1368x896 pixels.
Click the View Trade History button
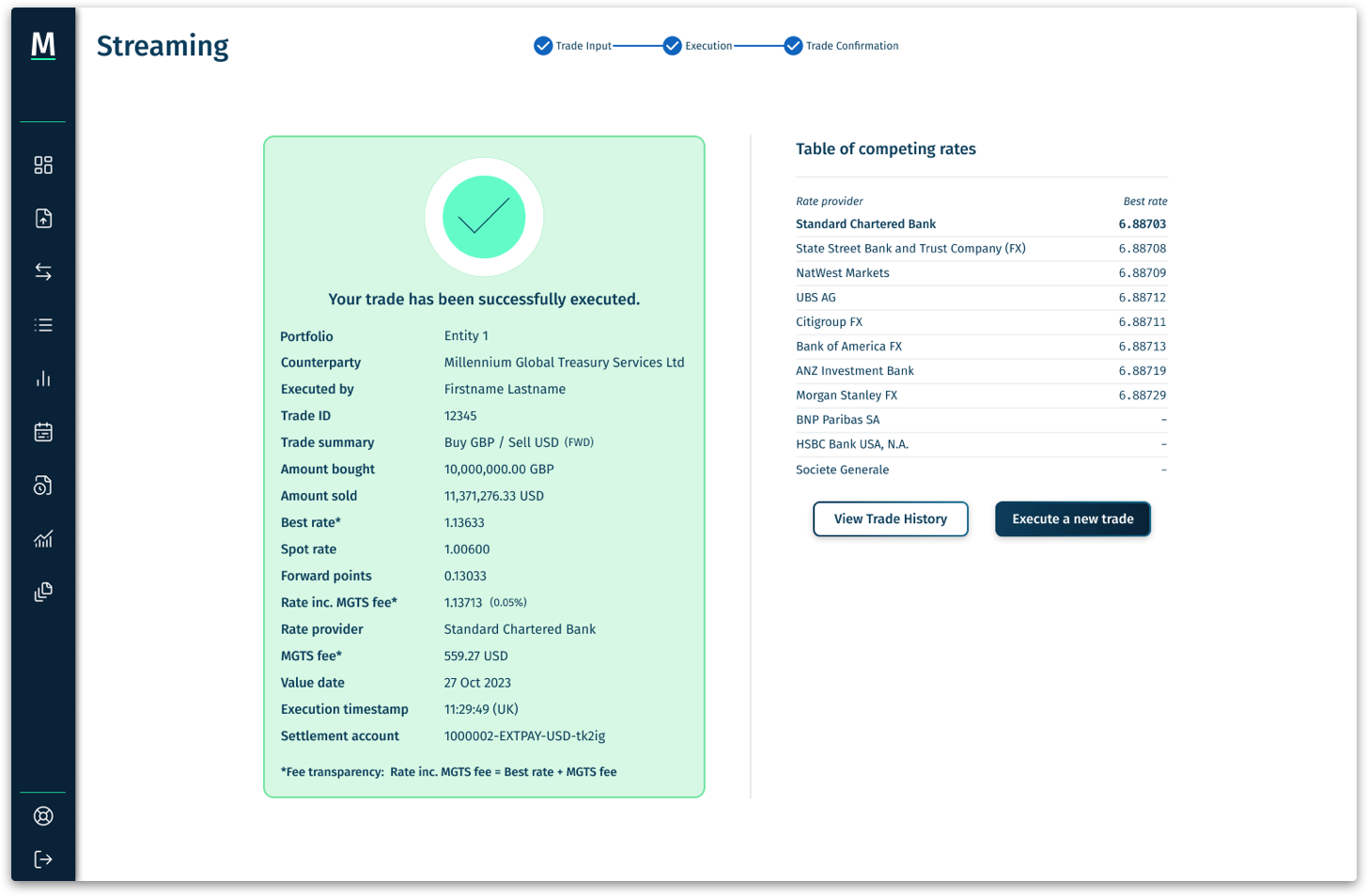(890, 518)
